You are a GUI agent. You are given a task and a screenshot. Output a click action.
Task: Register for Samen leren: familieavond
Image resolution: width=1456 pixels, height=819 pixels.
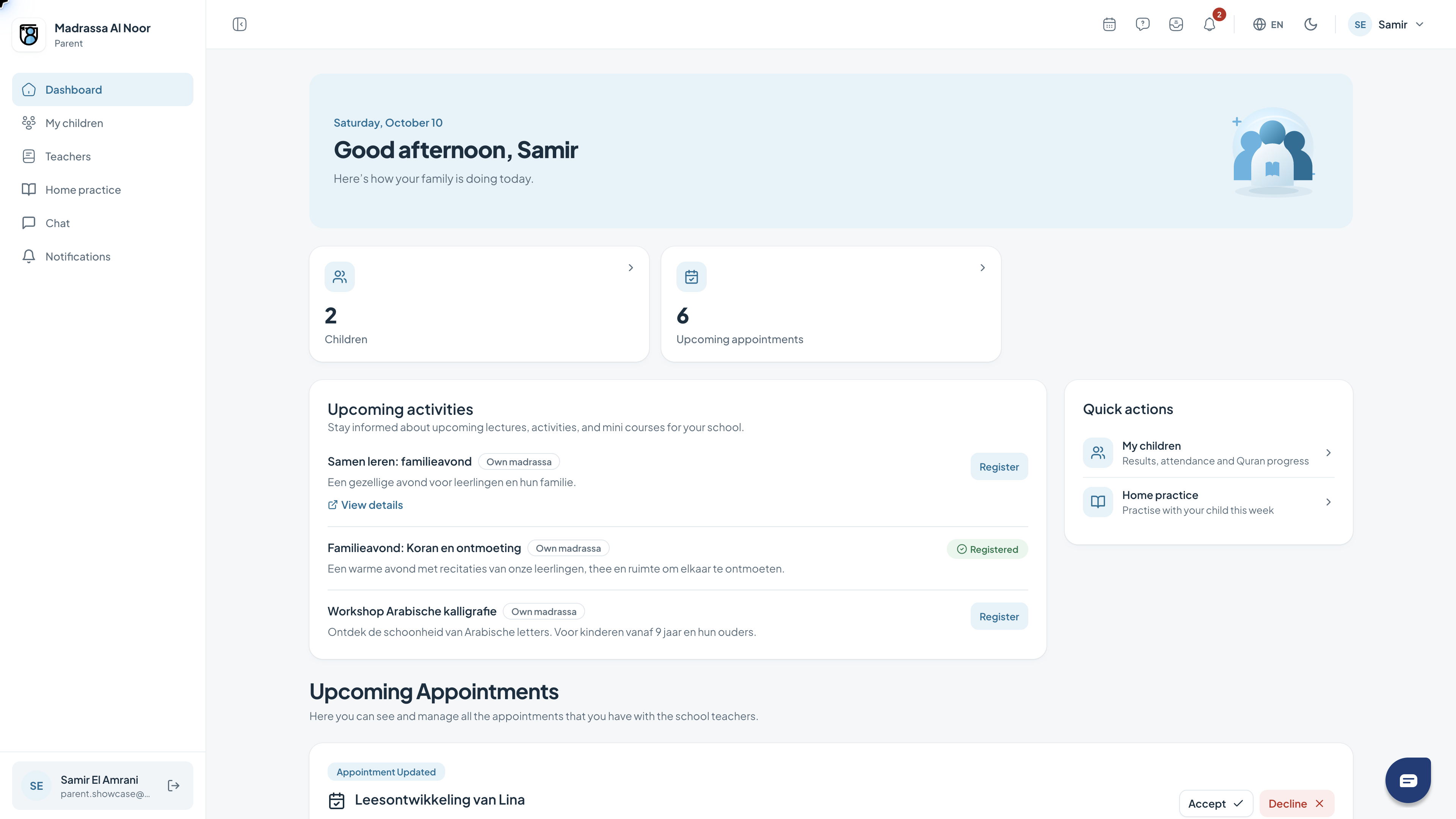tap(999, 467)
